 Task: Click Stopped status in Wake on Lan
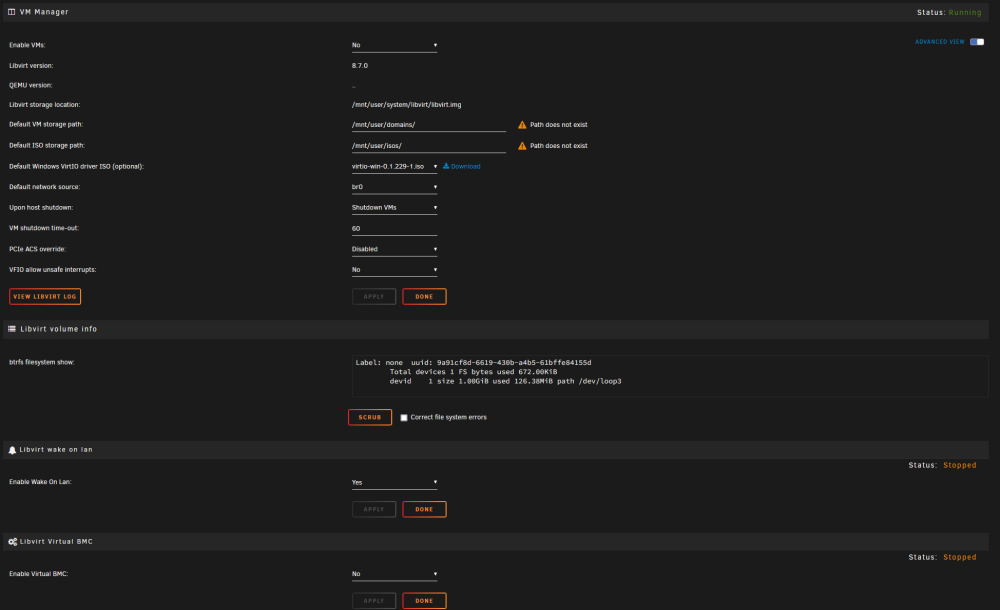click(960, 465)
